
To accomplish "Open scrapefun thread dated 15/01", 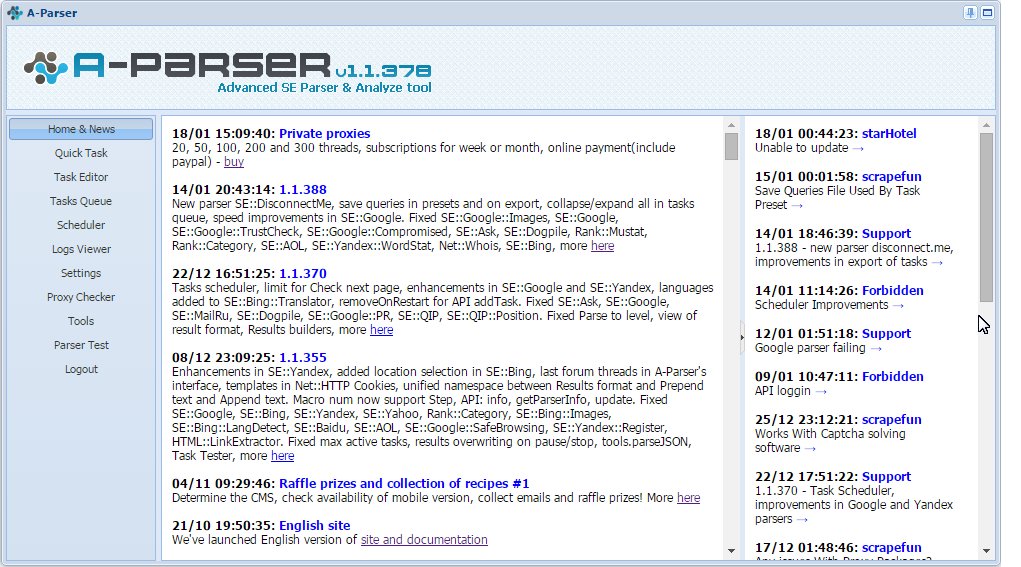I will 891,176.
